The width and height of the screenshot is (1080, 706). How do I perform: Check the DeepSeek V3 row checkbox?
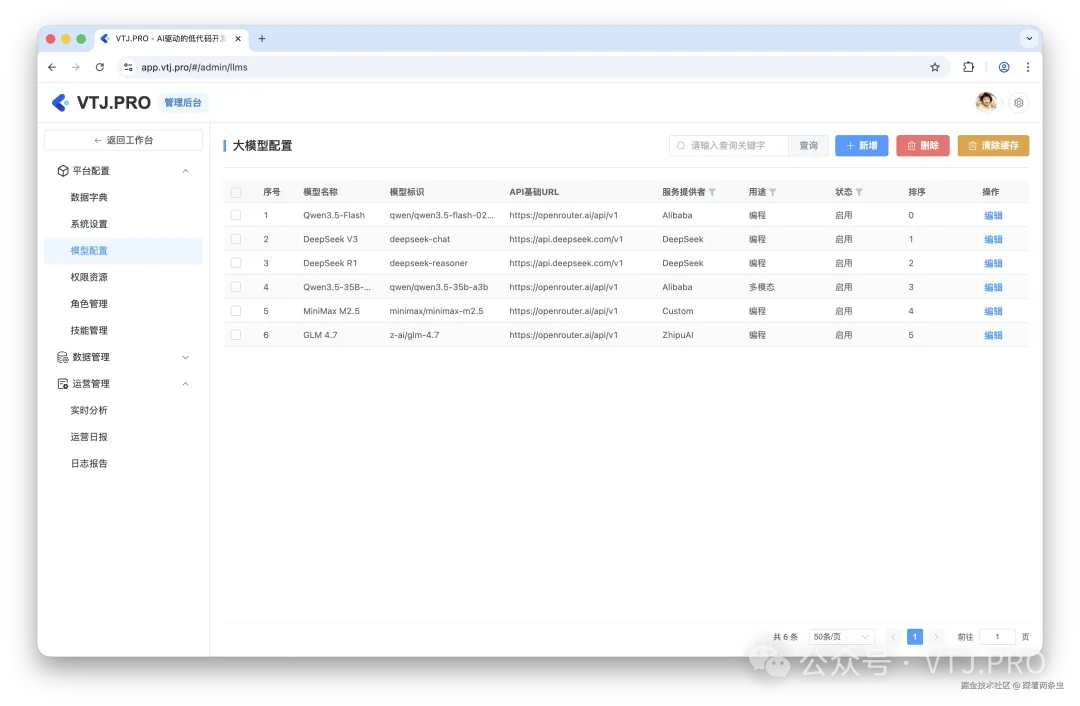236,239
